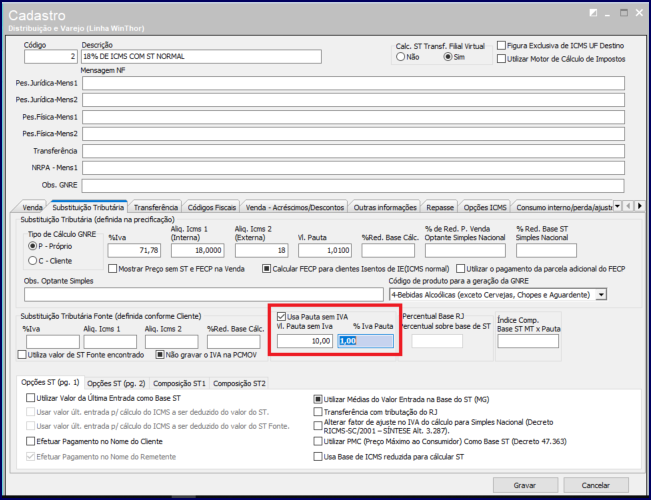Select Sim for Calc. ST Transf. Filial Virtual
The height and width of the screenshot is (500, 651).
[448, 57]
